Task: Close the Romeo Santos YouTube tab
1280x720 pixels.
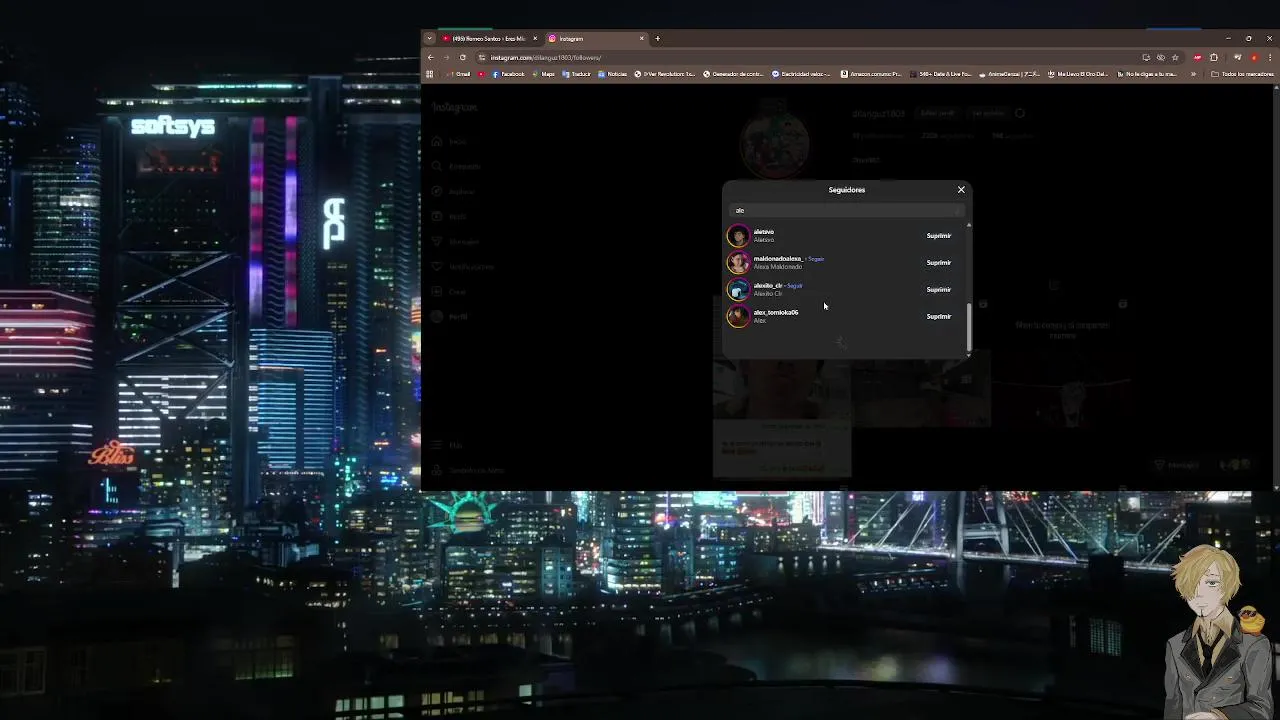Action: (x=535, y=38)
